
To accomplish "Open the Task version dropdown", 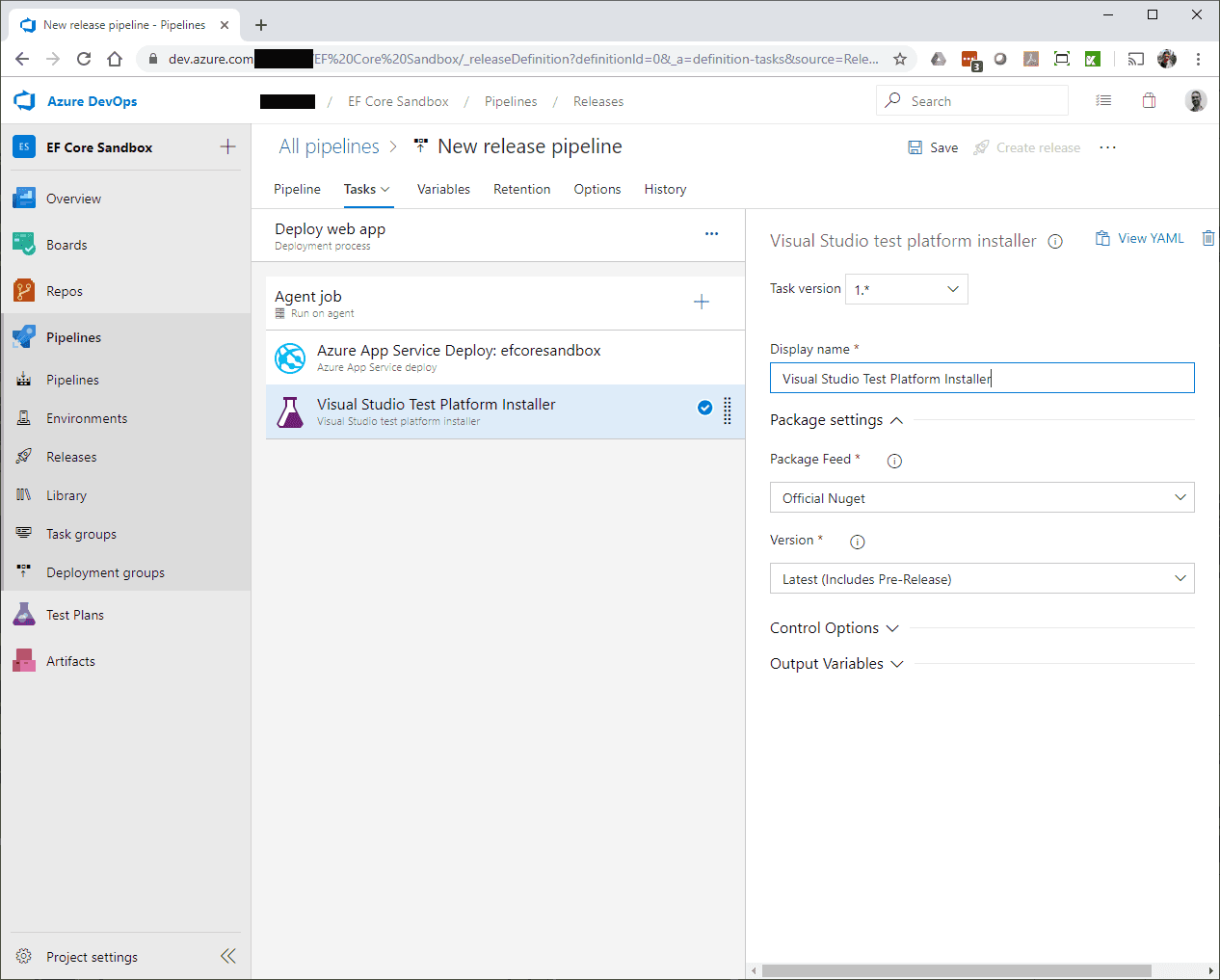I will (x=906, y=289).
